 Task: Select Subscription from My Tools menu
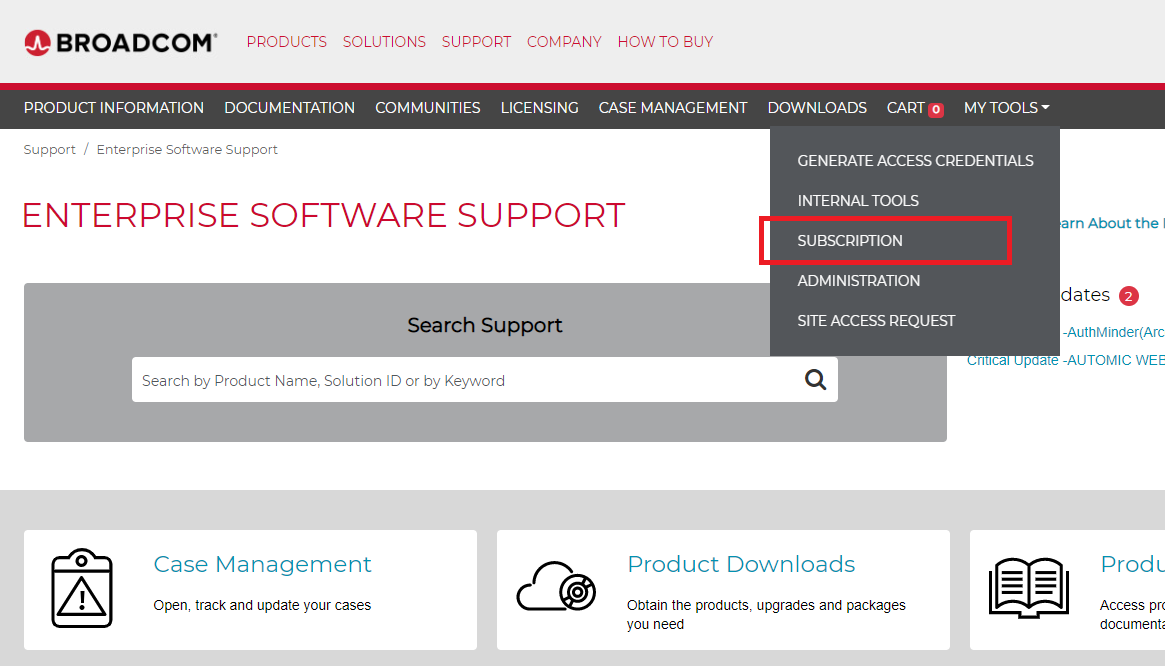click(x=850, y=241)
